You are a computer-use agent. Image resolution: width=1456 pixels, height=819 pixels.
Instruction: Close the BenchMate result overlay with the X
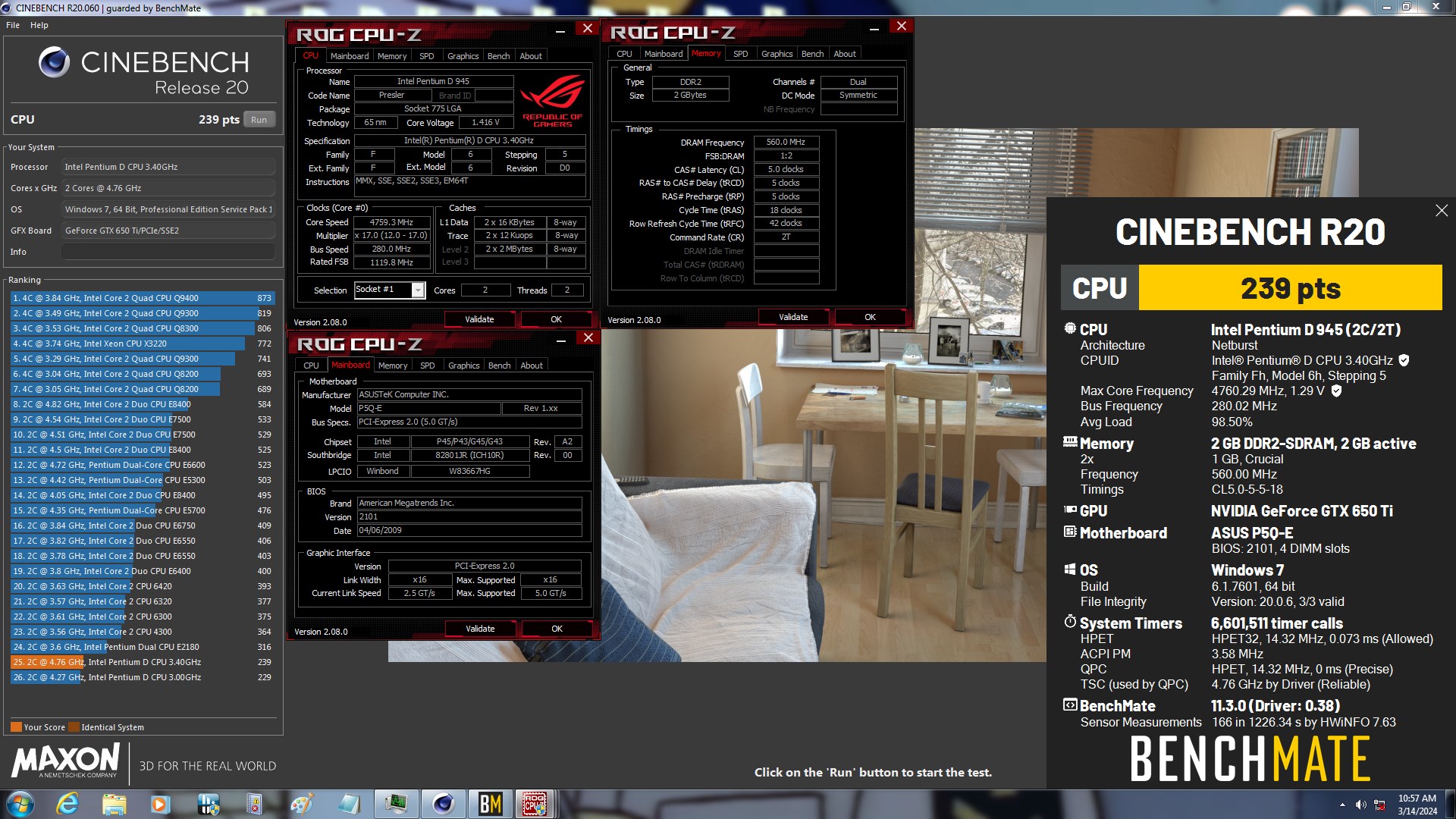pos(1441,211)
